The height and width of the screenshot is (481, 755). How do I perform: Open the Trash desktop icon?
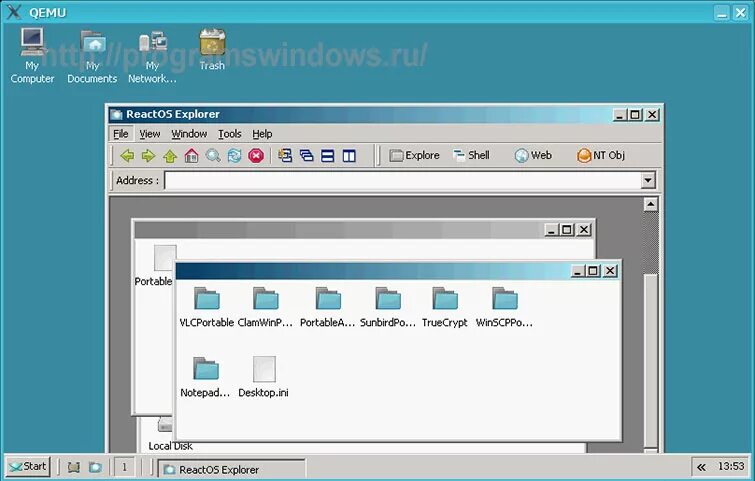click(212, 50)
